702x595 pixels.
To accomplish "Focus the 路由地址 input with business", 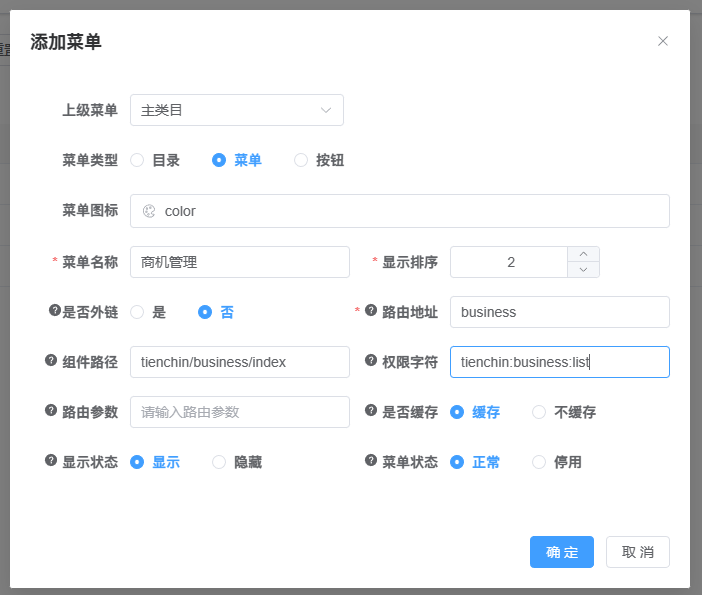I will 560,312.
